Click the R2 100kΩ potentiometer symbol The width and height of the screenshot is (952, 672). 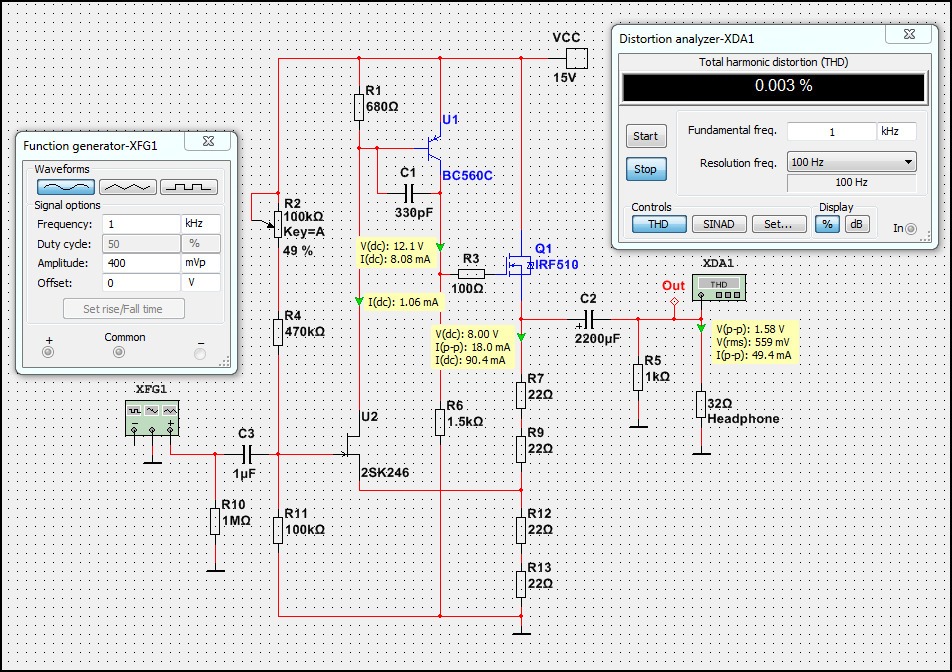(x=277, y=224)
